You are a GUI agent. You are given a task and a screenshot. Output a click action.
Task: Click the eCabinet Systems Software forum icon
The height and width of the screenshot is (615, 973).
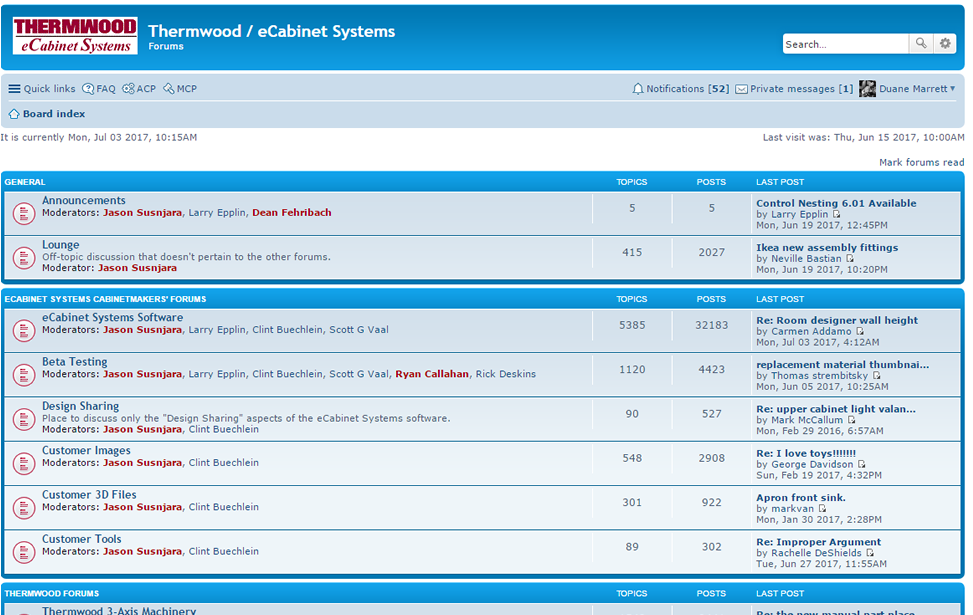[24, 330]
